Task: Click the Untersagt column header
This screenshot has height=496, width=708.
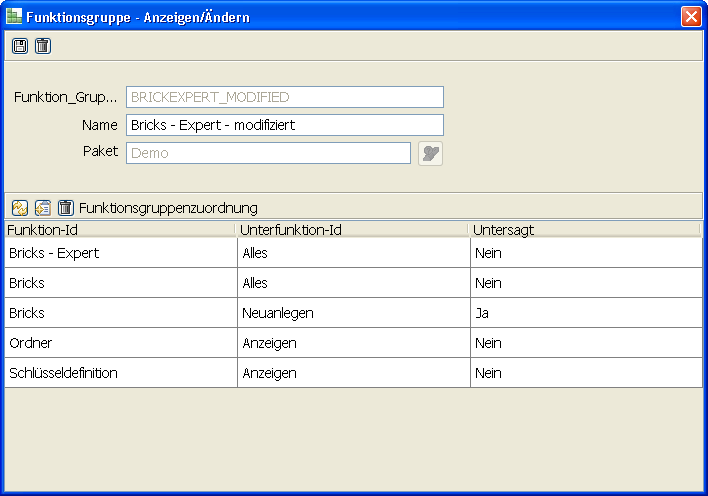Action: tap(584, 230)
